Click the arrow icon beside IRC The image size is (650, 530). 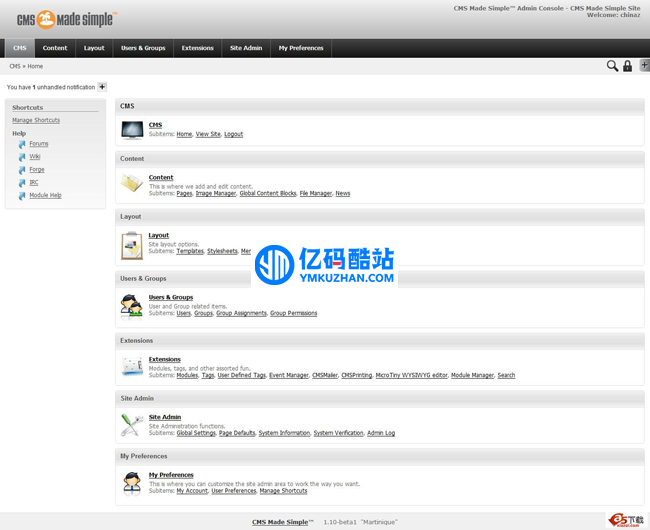(x=22, y=183)
